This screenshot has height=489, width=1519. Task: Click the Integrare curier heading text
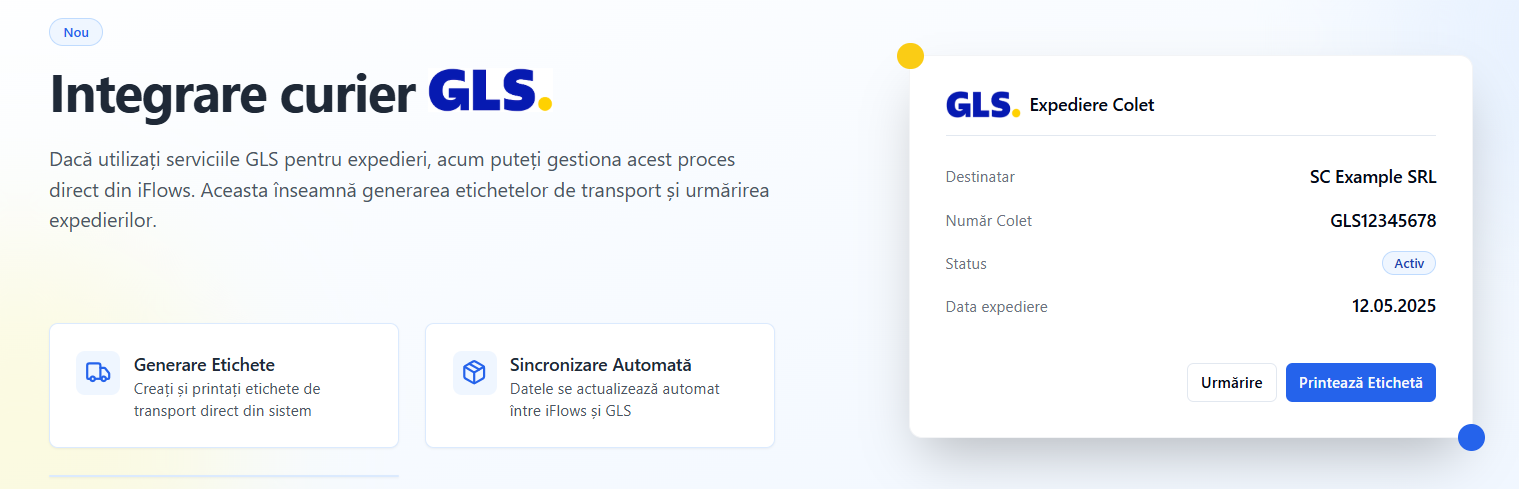coord(233,94)
